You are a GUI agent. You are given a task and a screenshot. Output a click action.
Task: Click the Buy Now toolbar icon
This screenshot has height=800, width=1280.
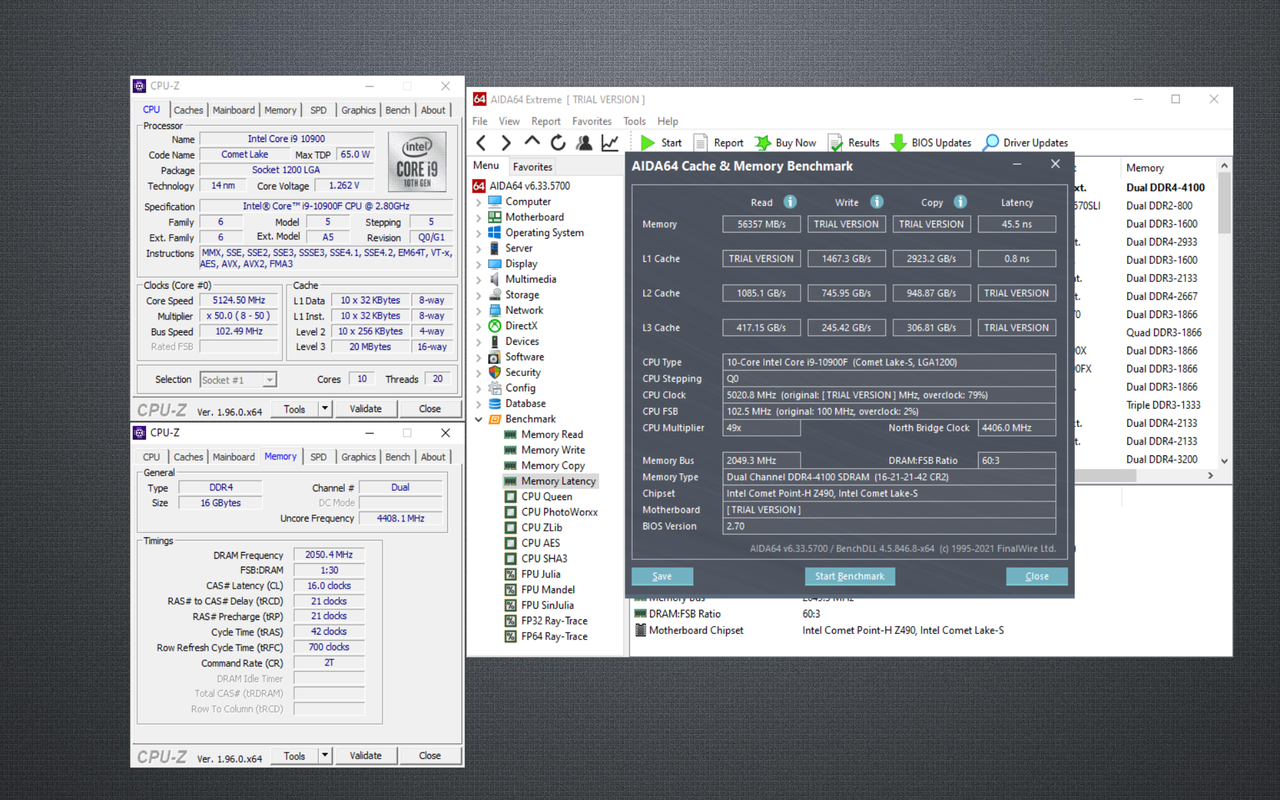(x=763, y=143)
